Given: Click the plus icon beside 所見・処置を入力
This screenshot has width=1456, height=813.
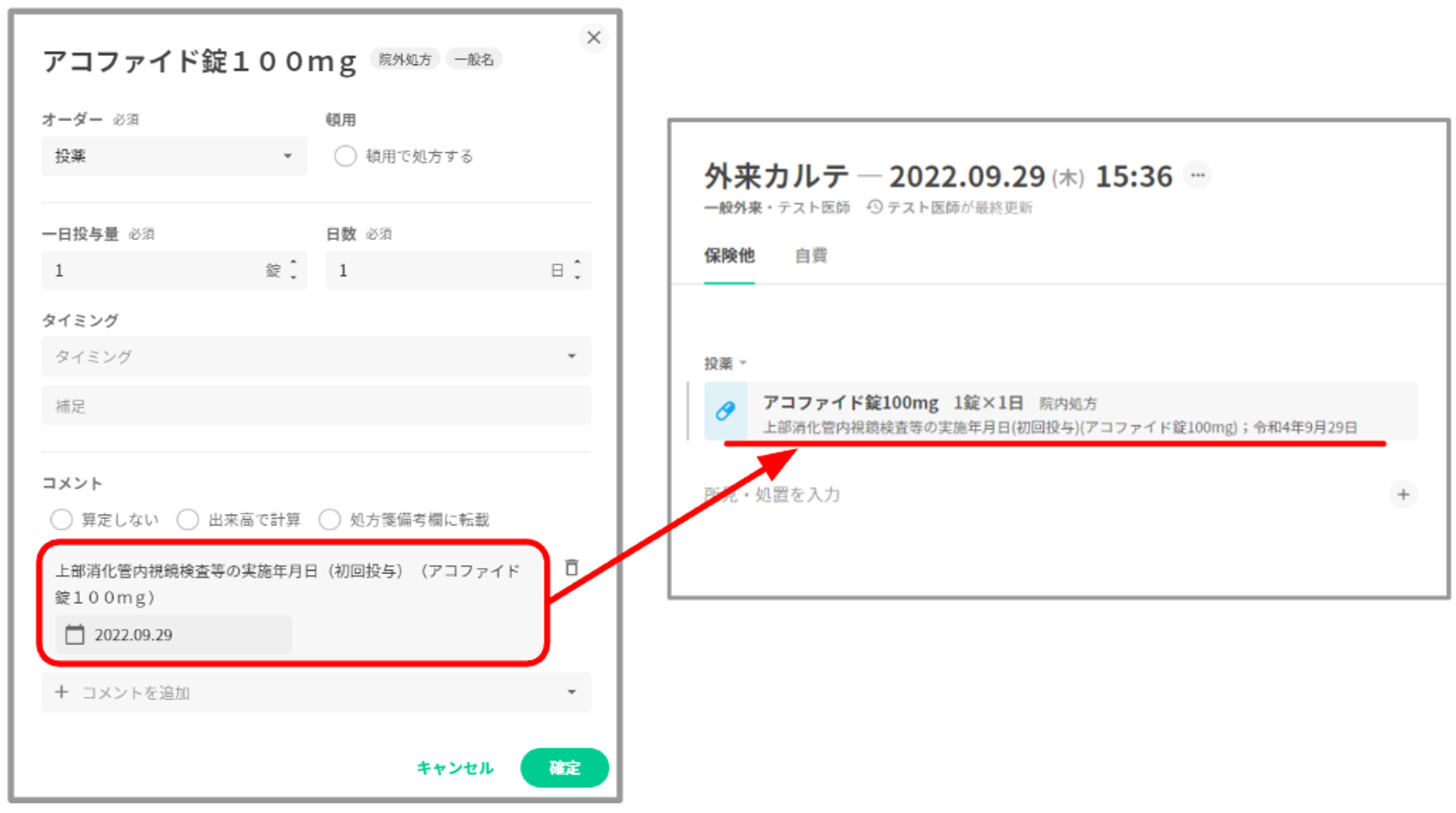Looking at the screenshot, I should point(1403,495).
